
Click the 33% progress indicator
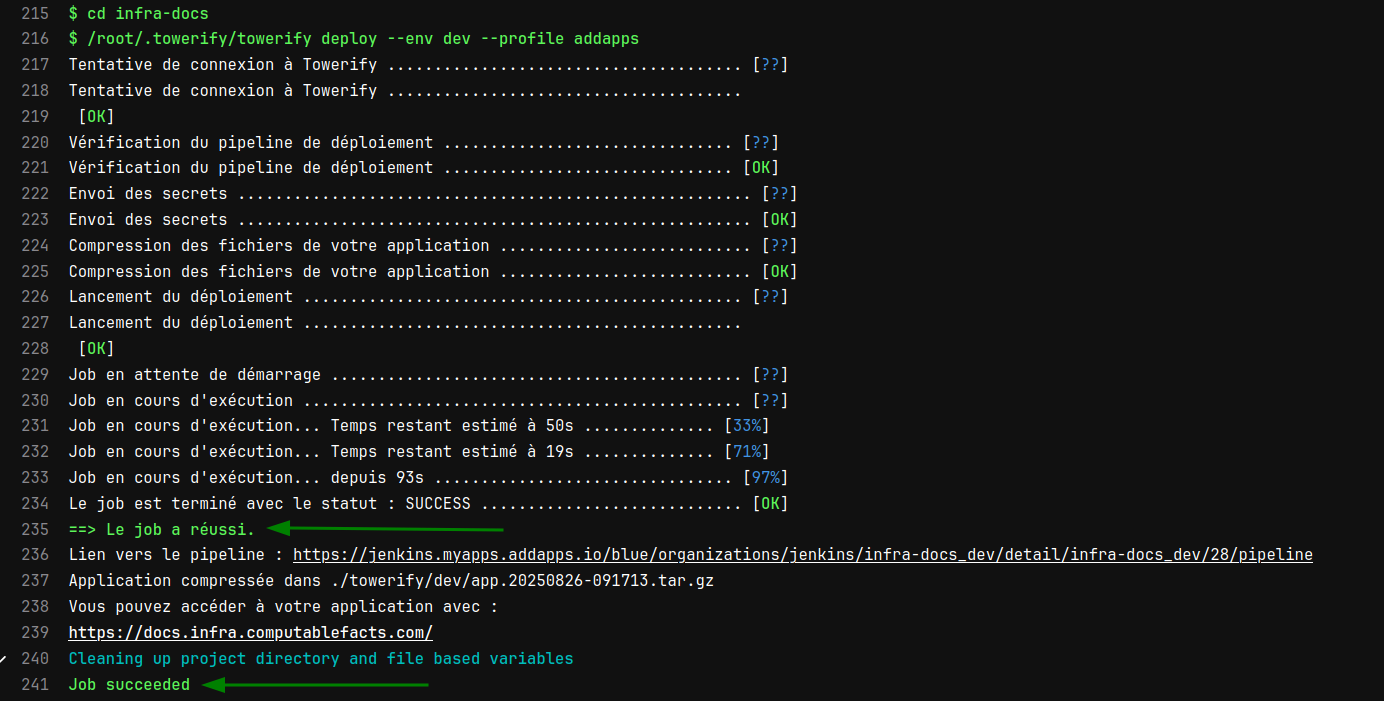746,425
